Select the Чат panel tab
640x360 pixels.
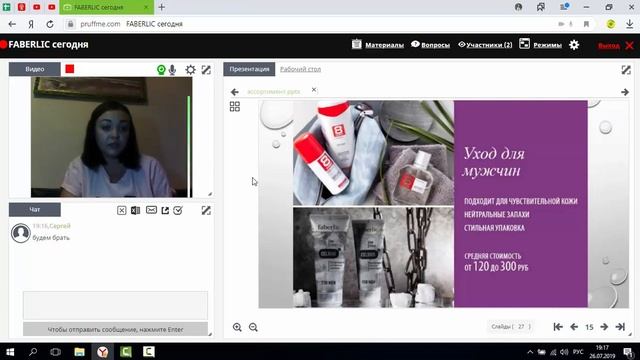click(x=35, y=209)
